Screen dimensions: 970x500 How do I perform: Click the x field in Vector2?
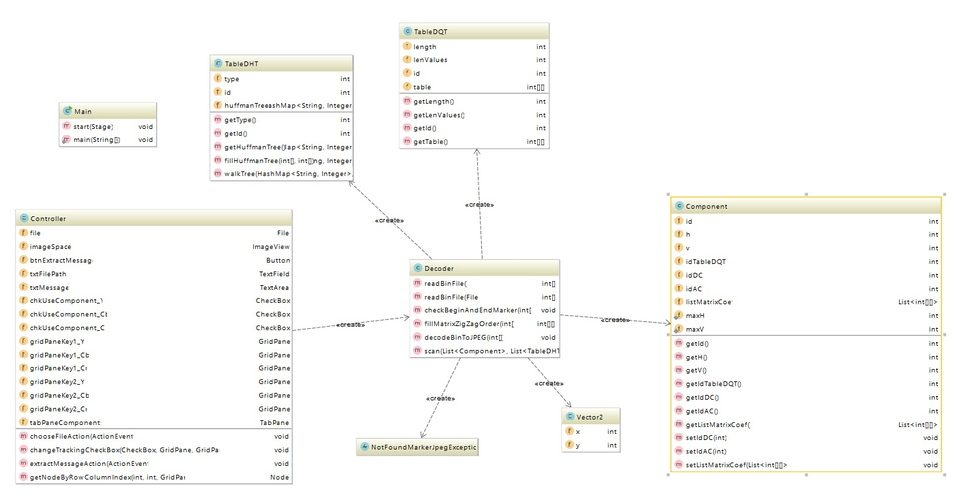tap(591, 432)
